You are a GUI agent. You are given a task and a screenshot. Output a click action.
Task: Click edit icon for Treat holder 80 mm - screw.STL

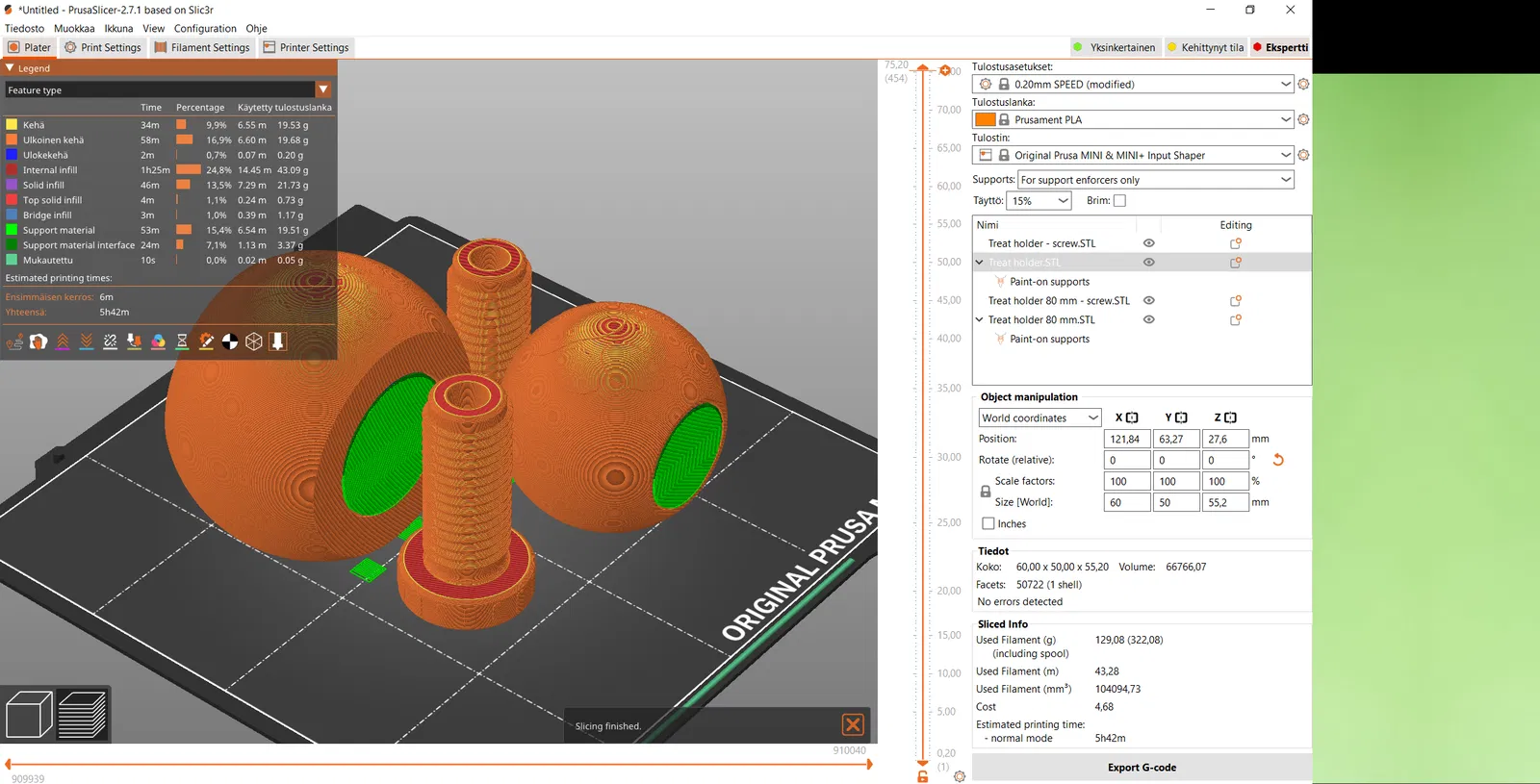point(1236,301)
